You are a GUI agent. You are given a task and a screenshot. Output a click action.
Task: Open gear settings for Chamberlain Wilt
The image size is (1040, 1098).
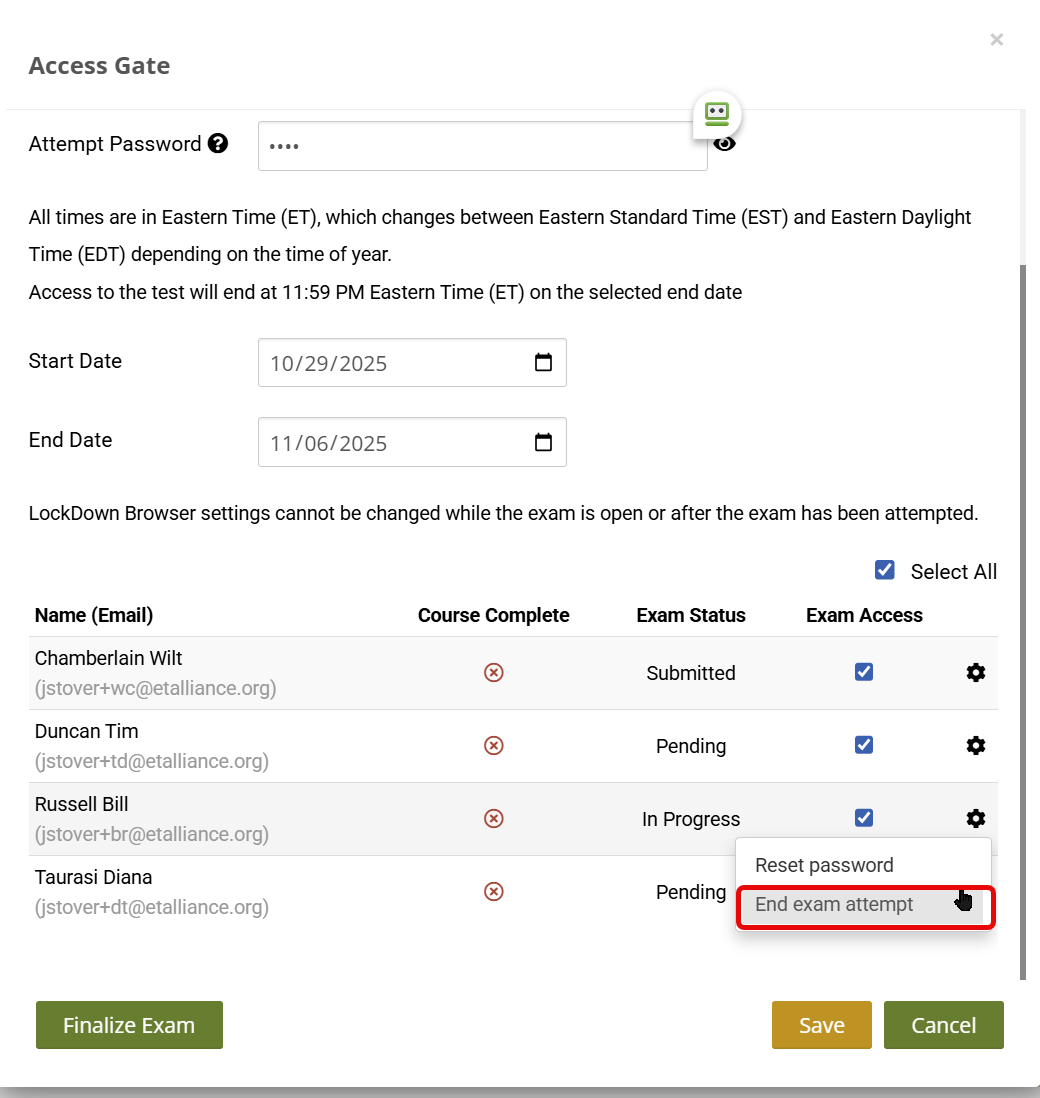pos(976,673)
